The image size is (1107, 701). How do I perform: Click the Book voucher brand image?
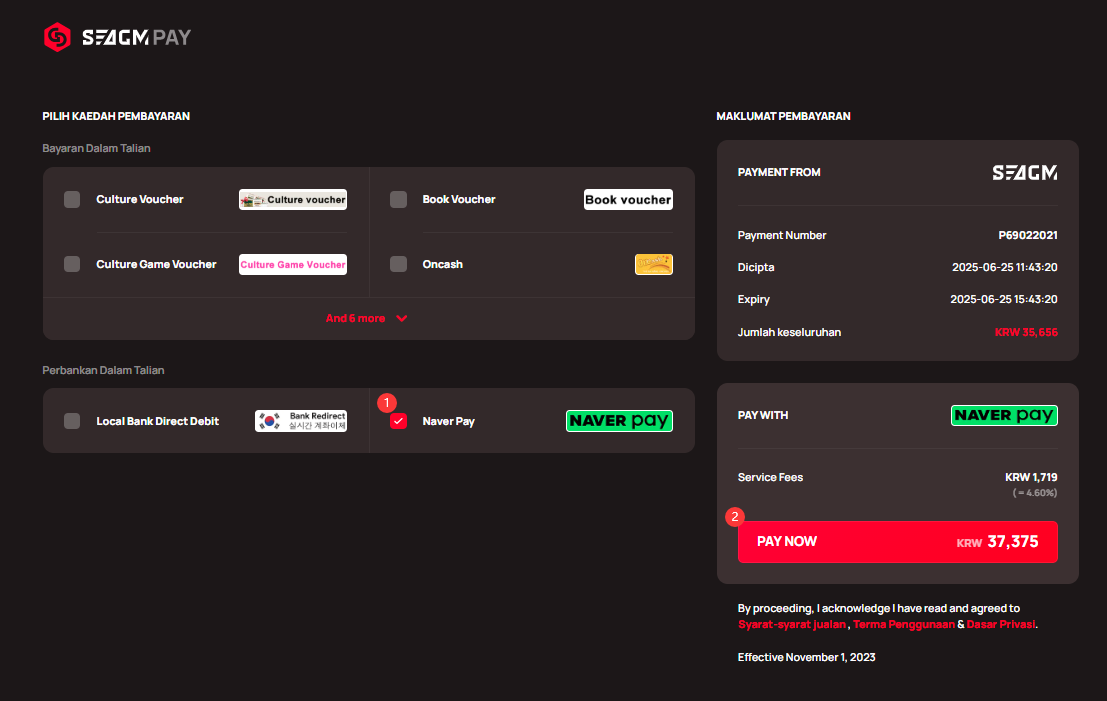point(628,200)
